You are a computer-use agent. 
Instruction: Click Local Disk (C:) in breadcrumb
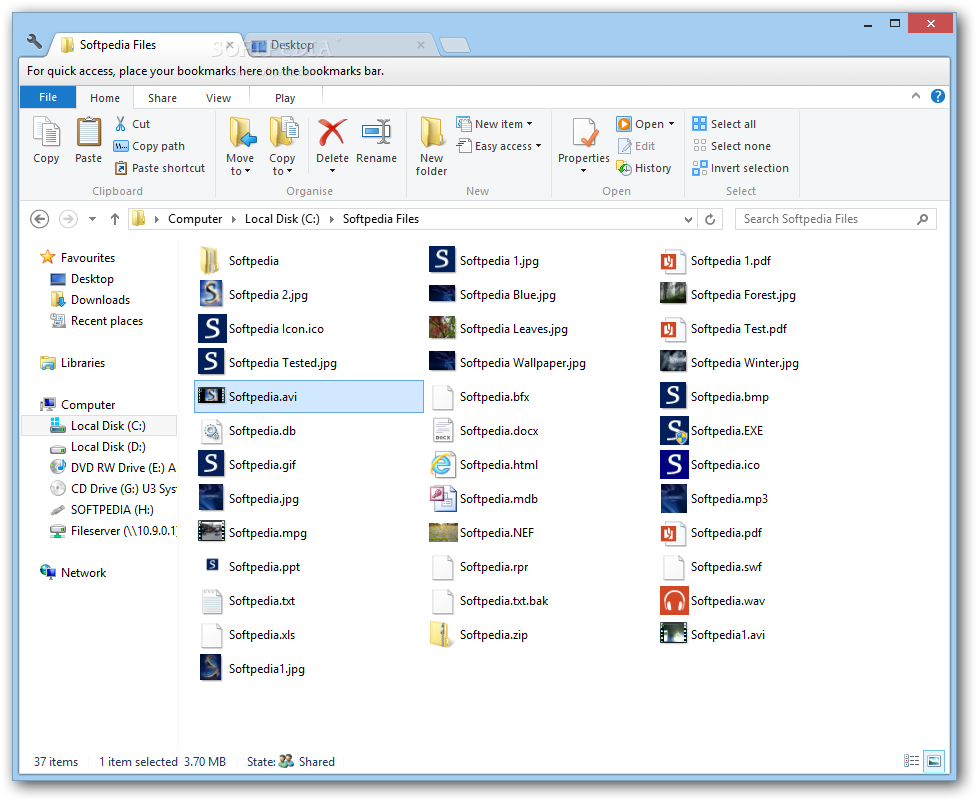[x=282, y=219]
